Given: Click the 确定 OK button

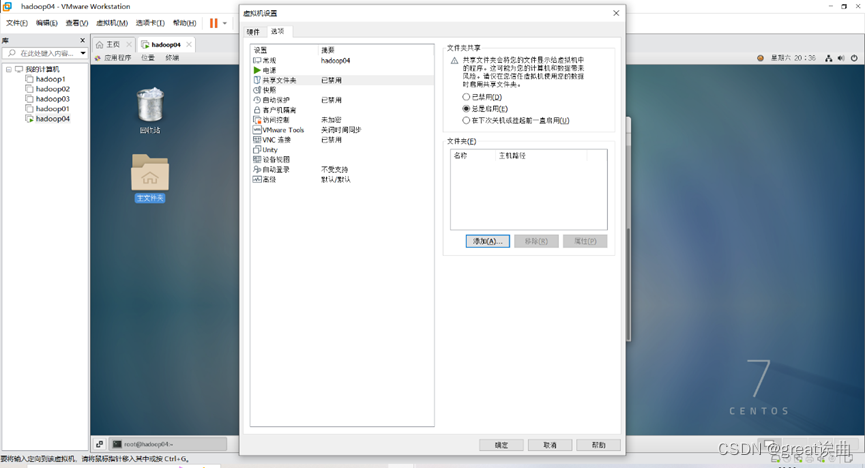Looking at the screenshot, I should click(501, 445).
